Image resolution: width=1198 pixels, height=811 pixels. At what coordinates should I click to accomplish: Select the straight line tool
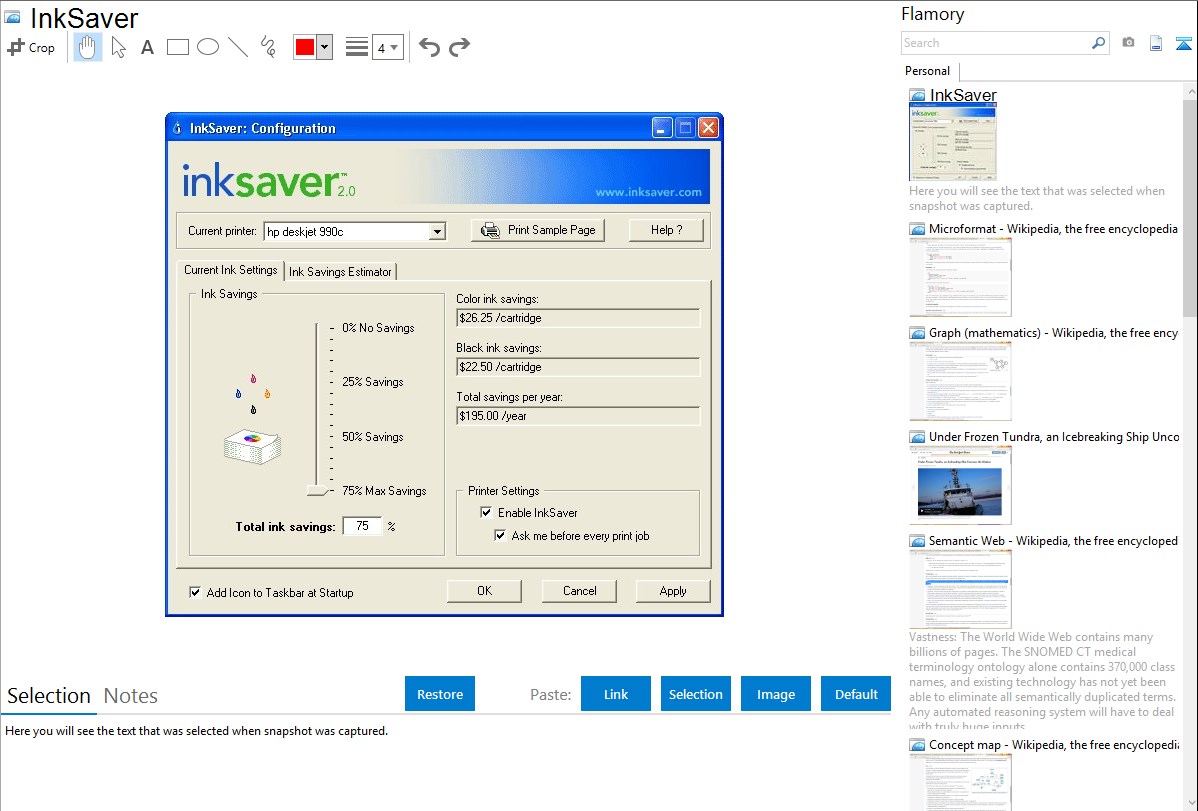click(238, 47)
